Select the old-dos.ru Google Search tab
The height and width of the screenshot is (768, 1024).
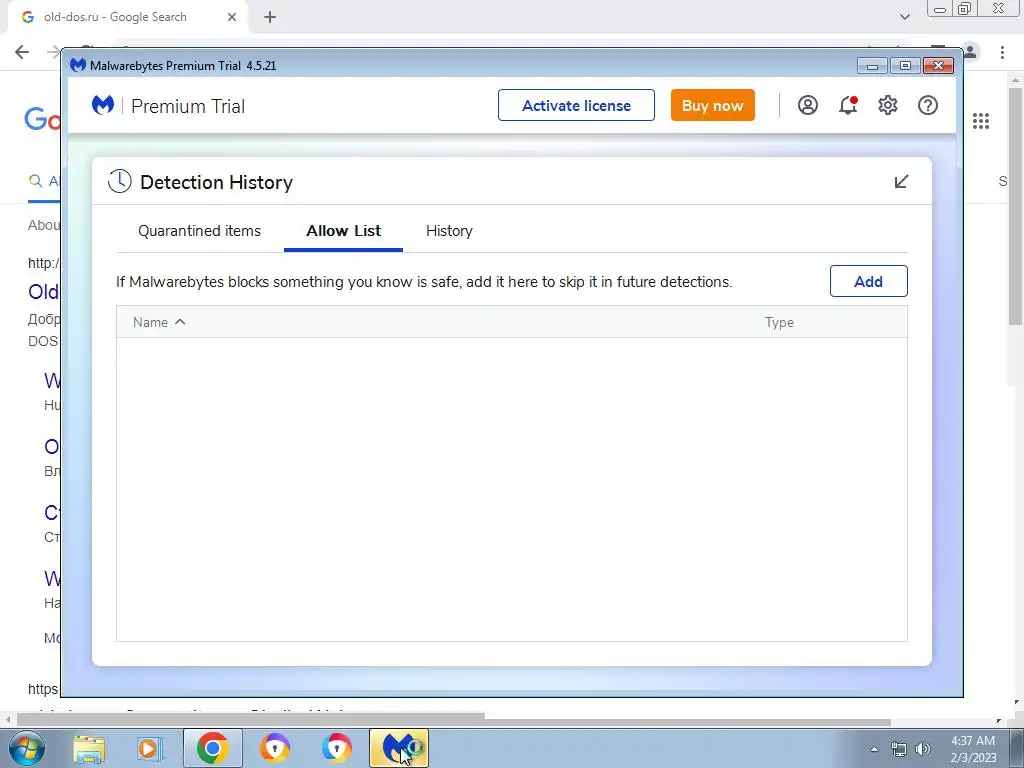click(127, 17)
